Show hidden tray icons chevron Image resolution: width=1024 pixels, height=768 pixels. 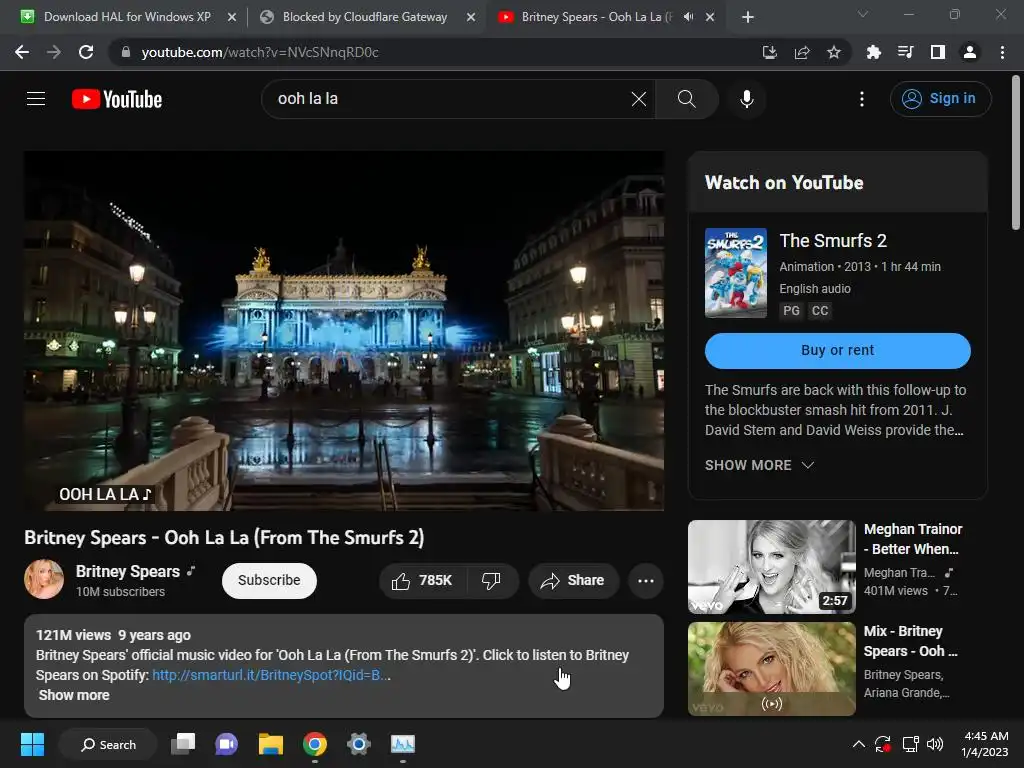pos(858,744)
